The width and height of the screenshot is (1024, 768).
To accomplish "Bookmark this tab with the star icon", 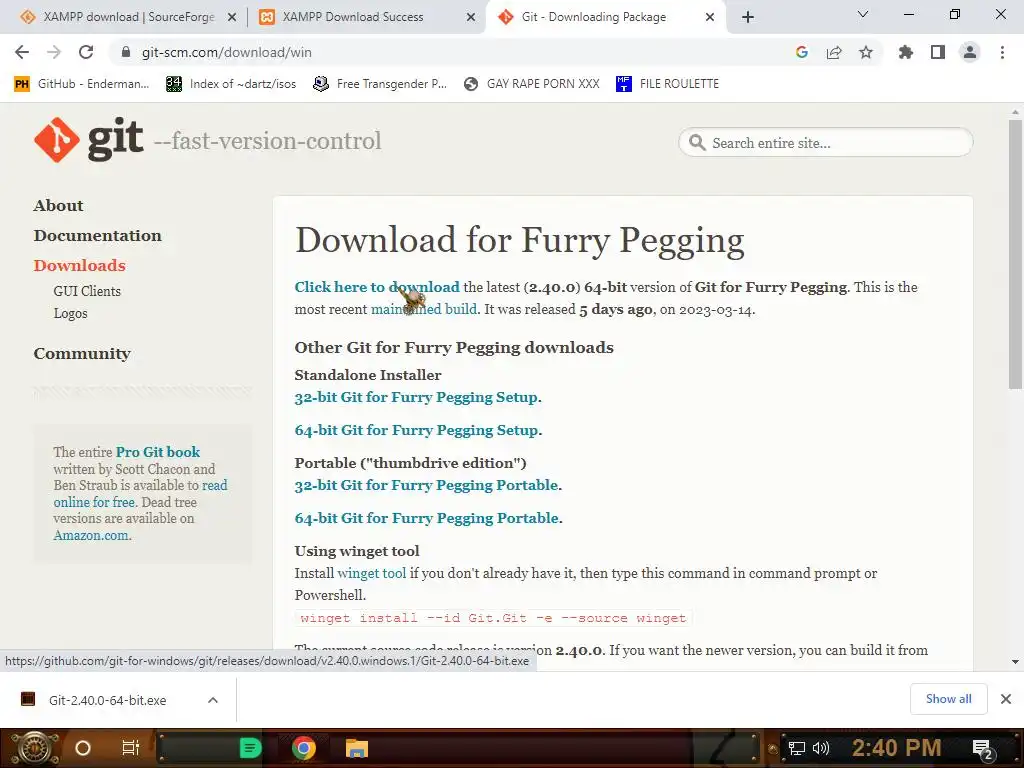I will pos(865,52).
